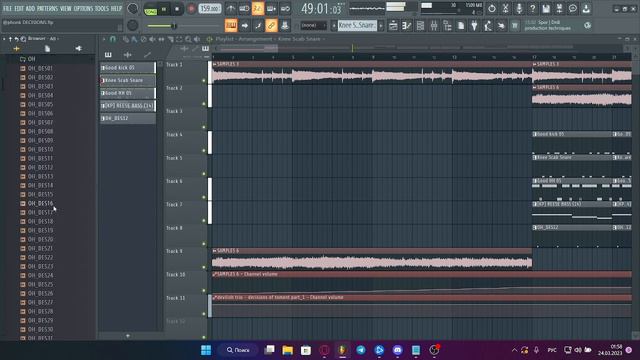640x360 pixels.
Task: Open the EDIT menu
Action: click(x=19, y=9)
